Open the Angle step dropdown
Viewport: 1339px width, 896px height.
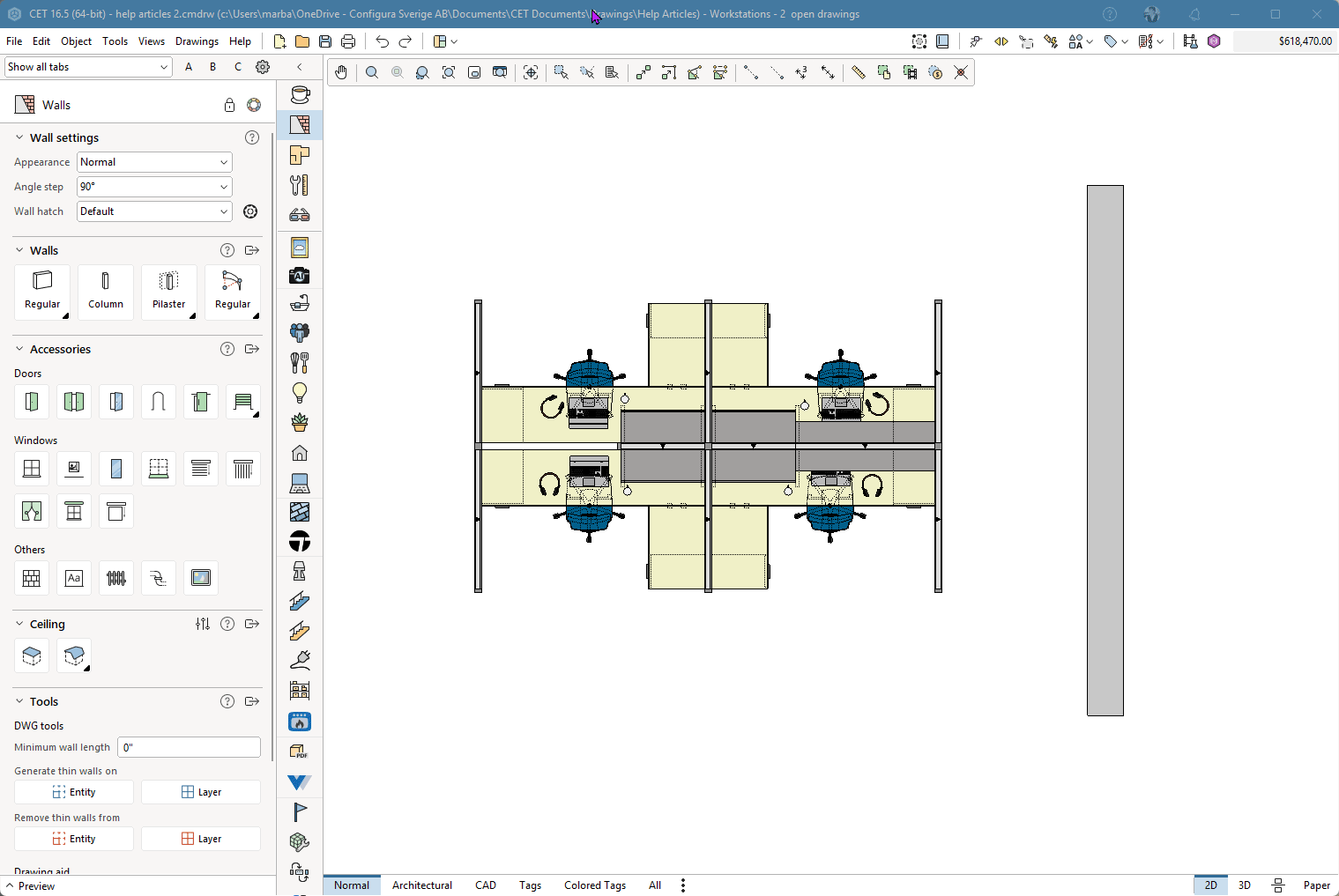click(154, 187)
